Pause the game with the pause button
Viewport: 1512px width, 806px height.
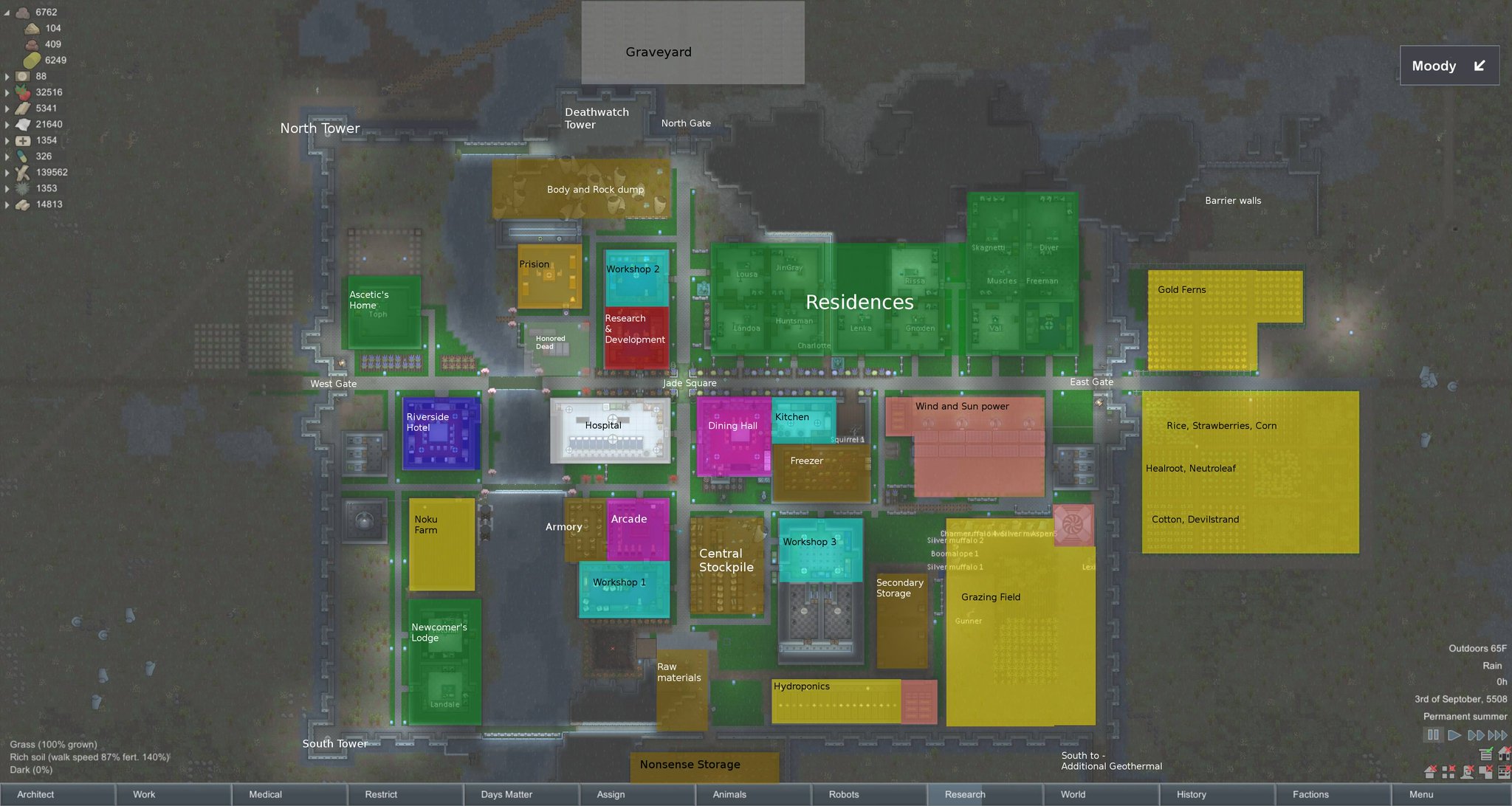click(1433, 735)
